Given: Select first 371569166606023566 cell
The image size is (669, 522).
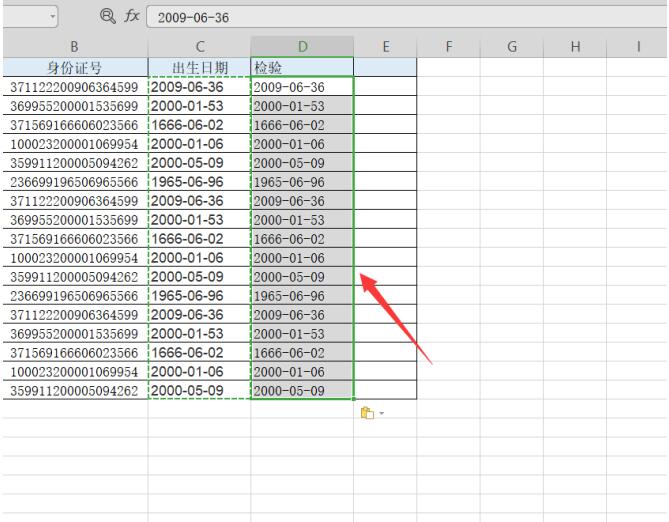Looking at the screenshot, I should (75, 125).
